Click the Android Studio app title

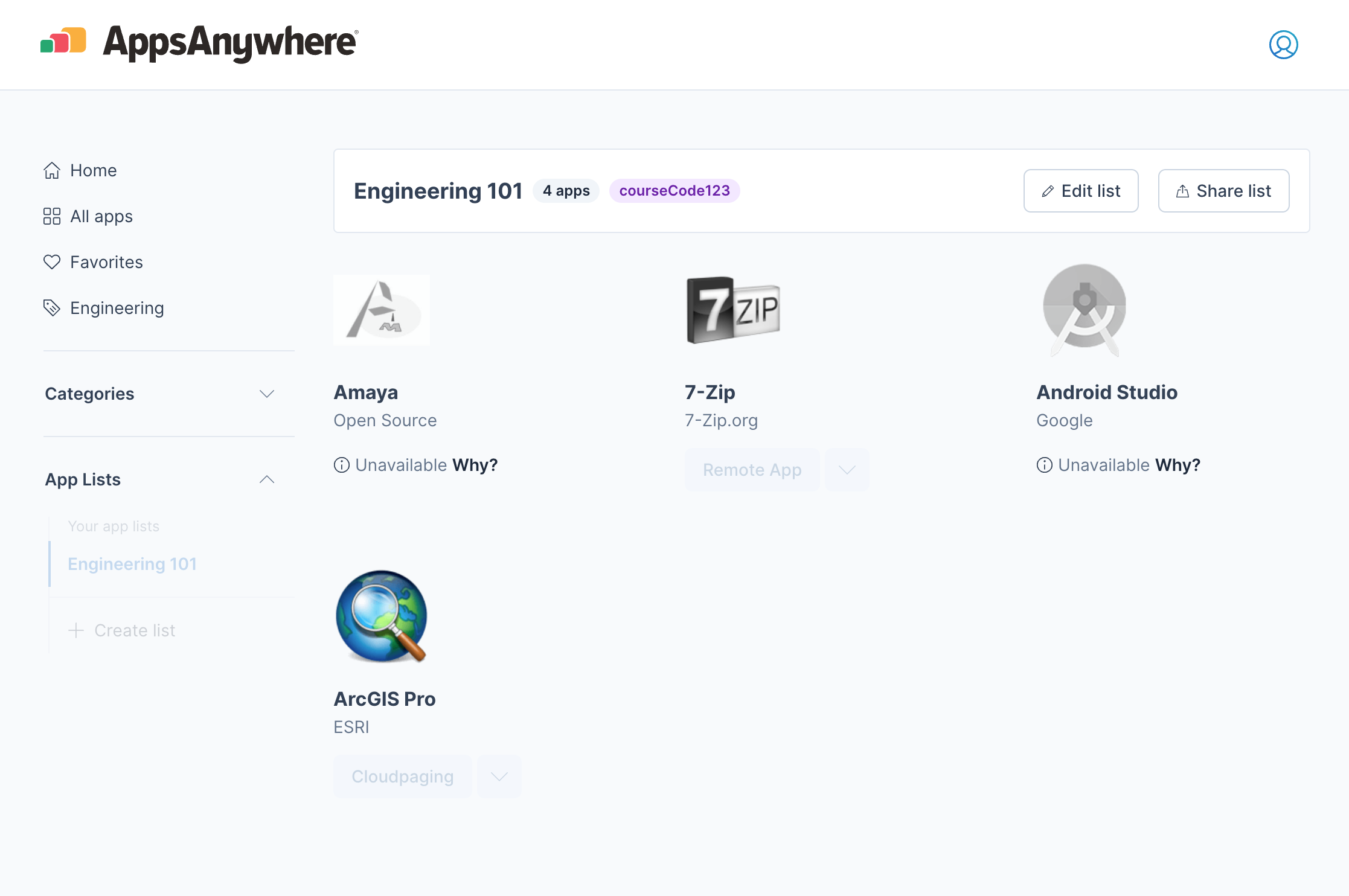(x=1107, y=392)
